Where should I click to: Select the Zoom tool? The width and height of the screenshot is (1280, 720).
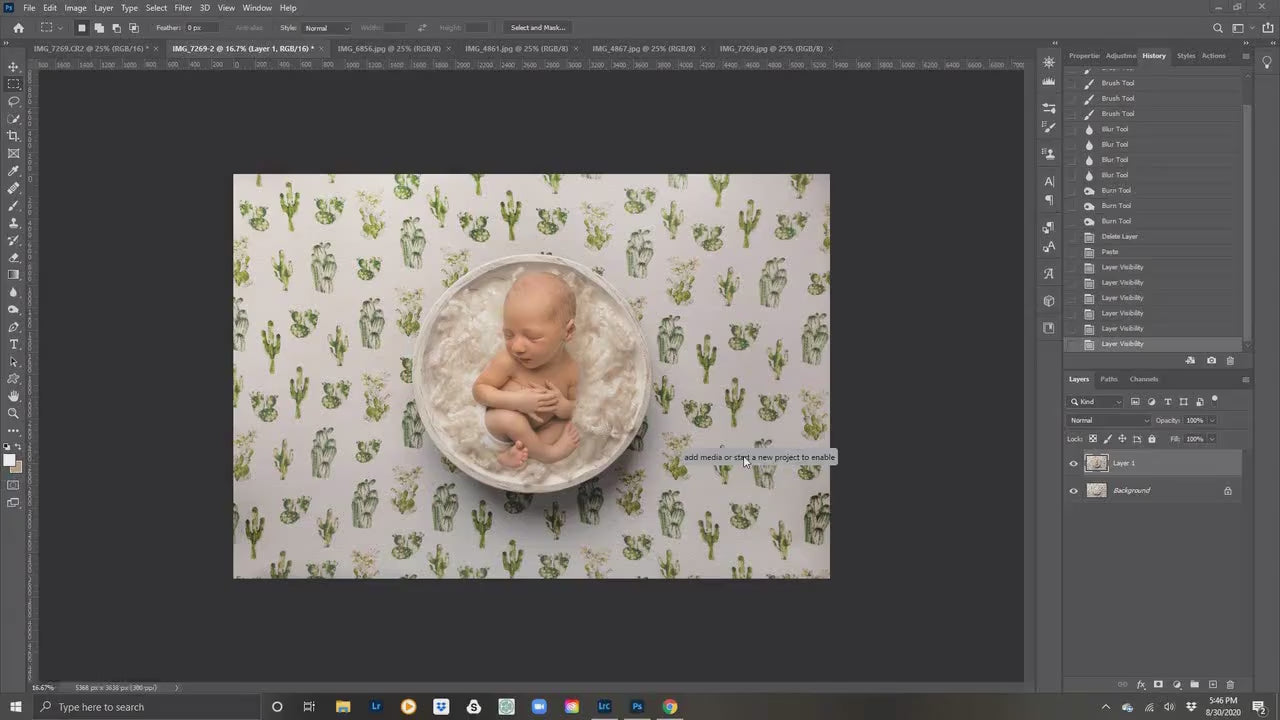pyautogui.click(x=13, y=411)
